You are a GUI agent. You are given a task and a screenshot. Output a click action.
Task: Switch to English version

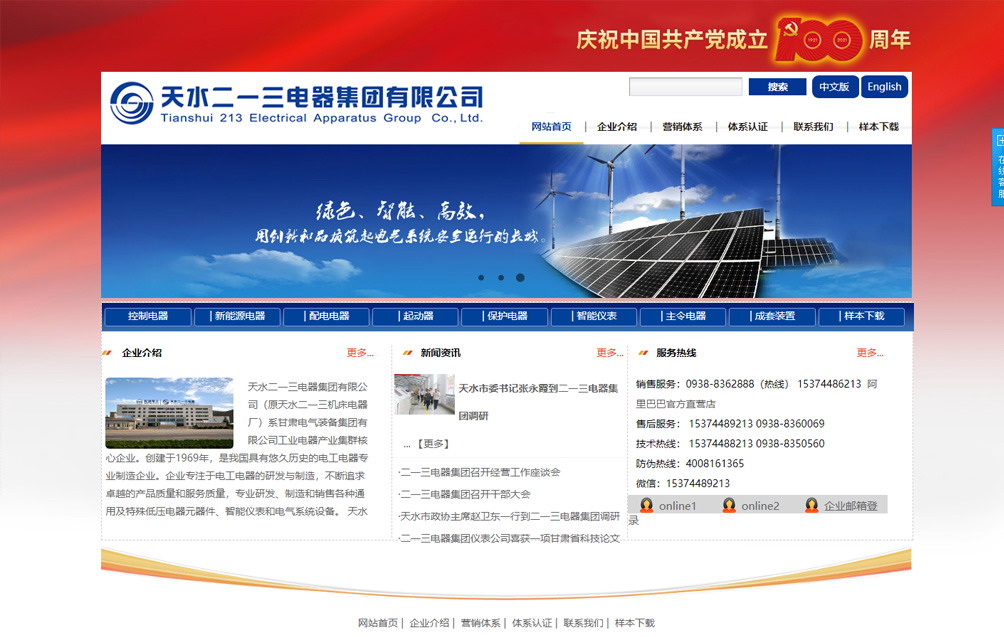pyautogui.click(x=884, y=86)
